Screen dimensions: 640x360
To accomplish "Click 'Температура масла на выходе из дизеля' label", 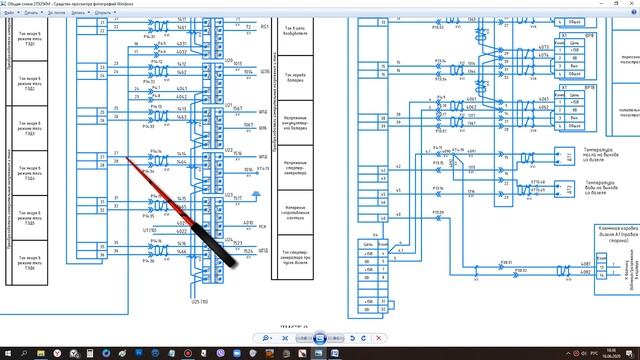I will [601, 155].
